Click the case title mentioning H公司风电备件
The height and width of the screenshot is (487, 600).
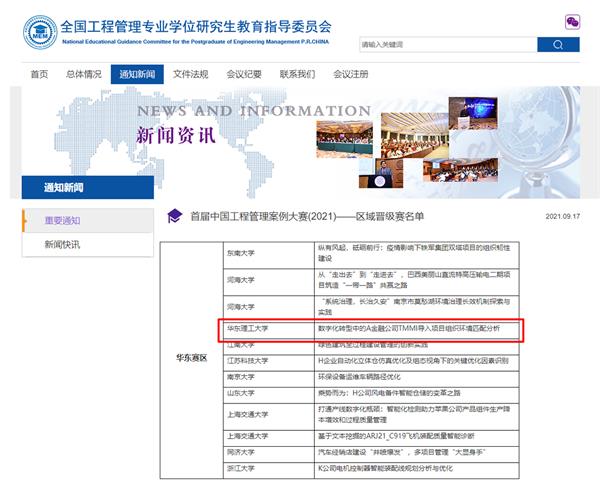(x=390, y=393)
